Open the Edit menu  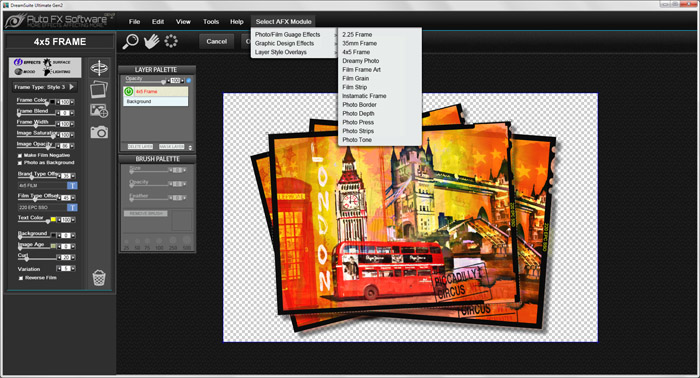[158, 21]
